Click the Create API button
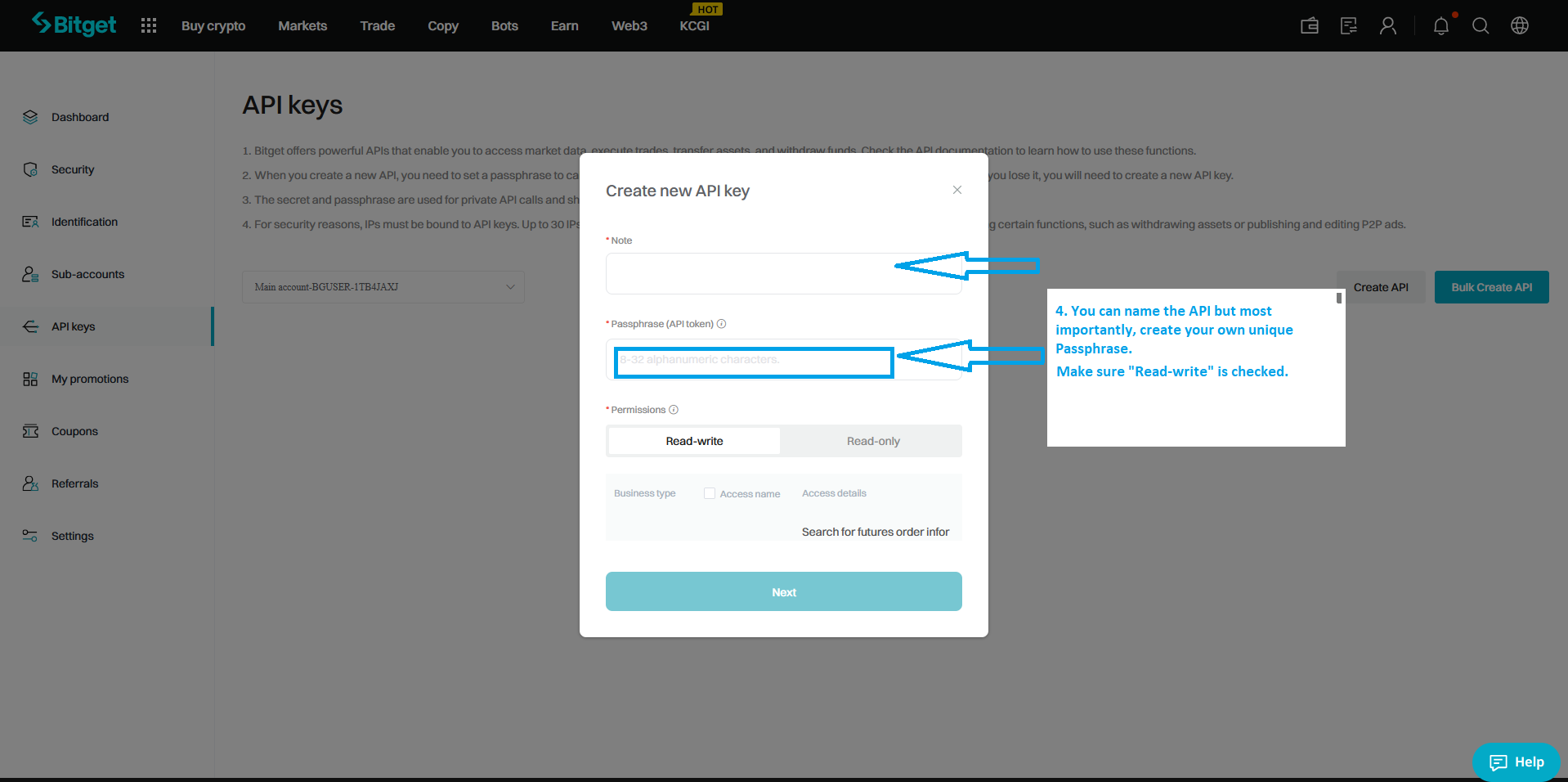 (1381, 287)
